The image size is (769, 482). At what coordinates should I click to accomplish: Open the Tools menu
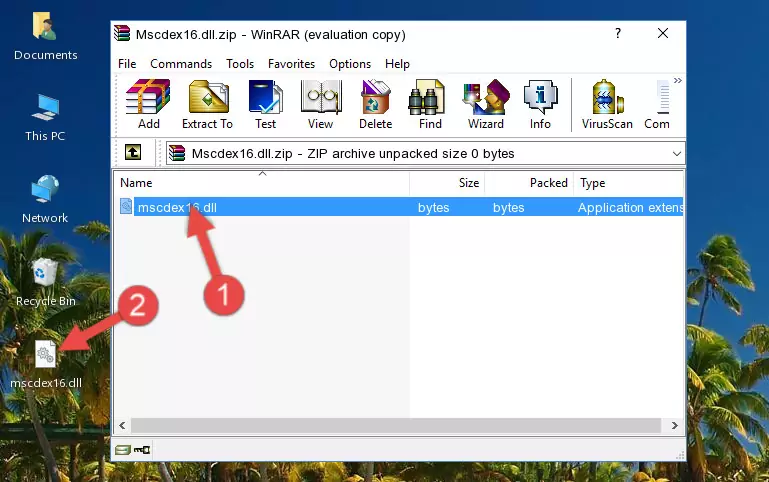click(x=240, y=64)
